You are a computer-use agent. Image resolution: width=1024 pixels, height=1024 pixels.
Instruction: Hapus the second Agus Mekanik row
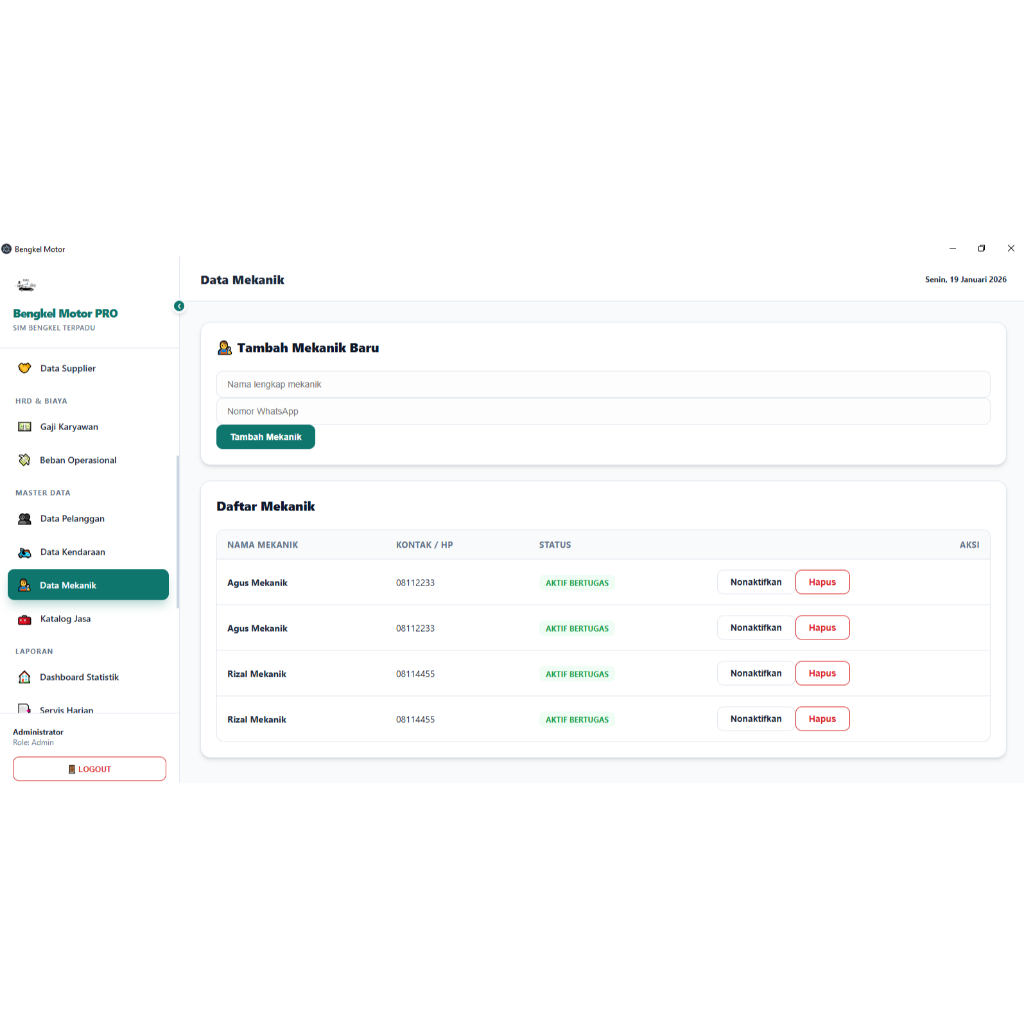[x=822, y=628]
